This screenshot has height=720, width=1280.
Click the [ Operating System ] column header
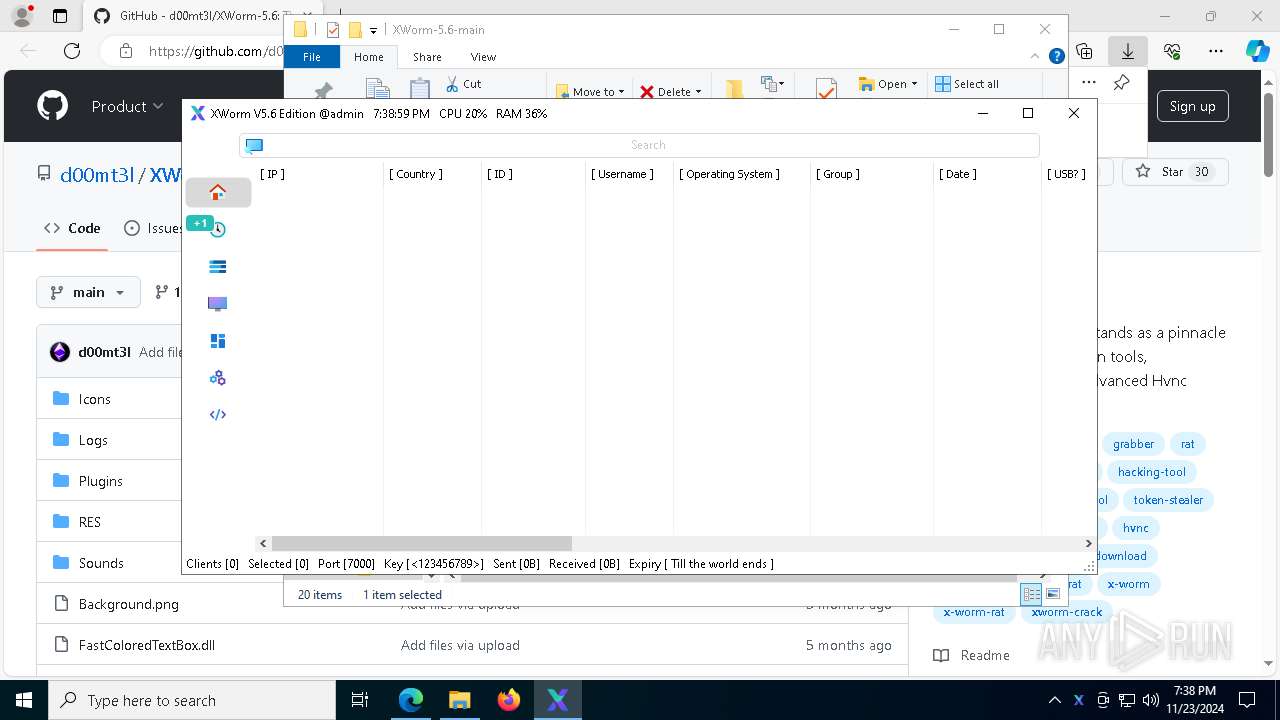(x=730, y=174)
